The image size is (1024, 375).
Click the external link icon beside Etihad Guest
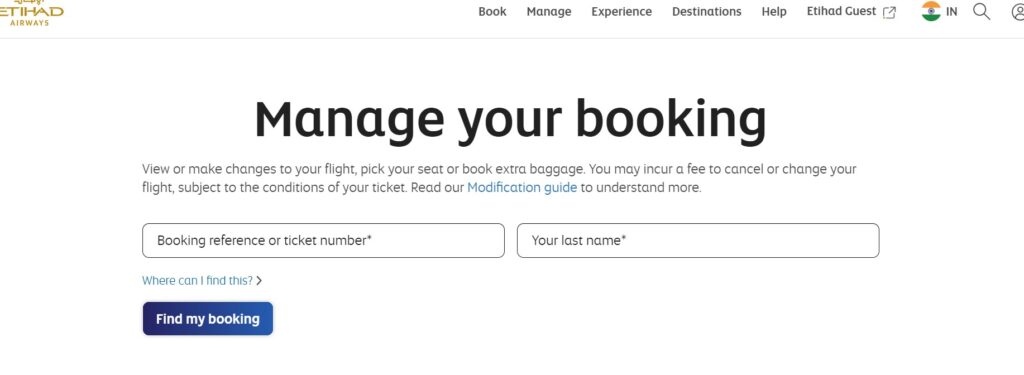pos(889,12)
